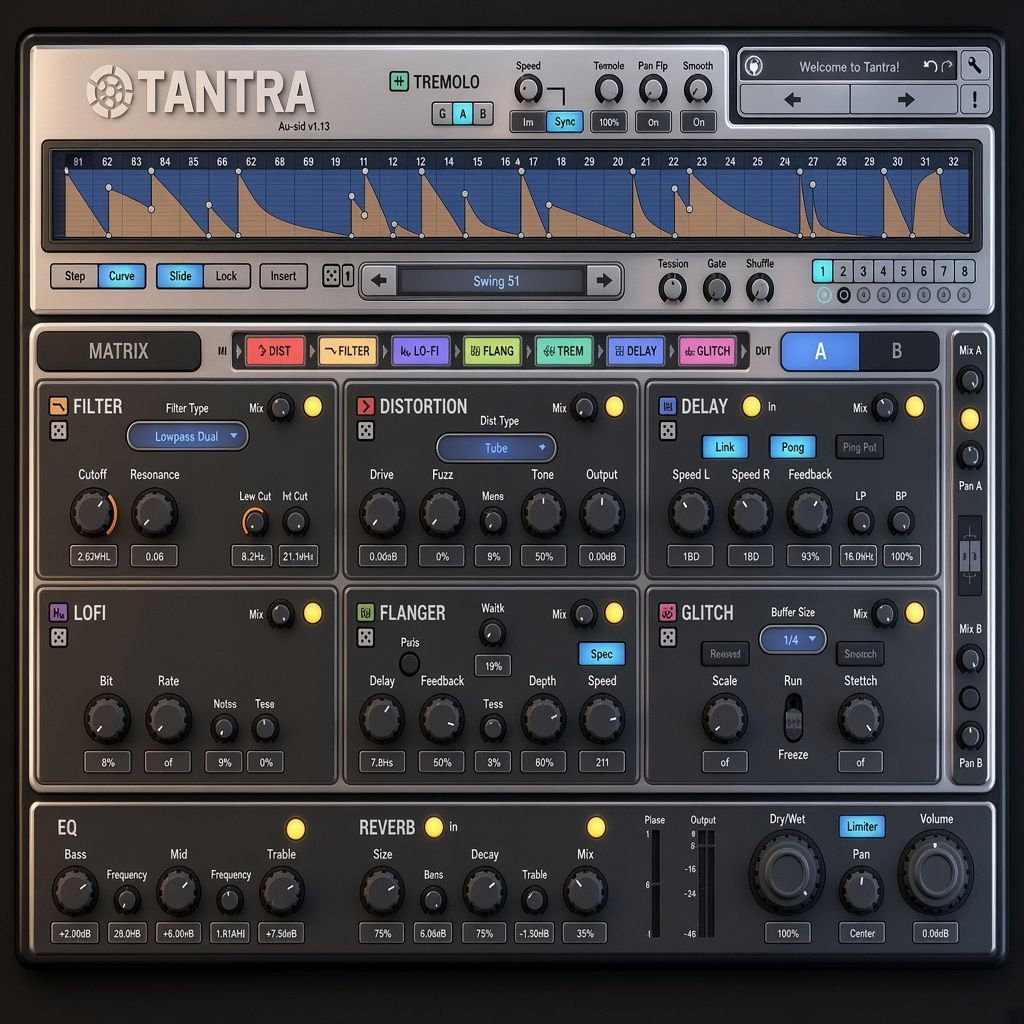This screenshot has width=1024, height=1024.
Task: Click the Lofi module purple icon
Action: 58,613
